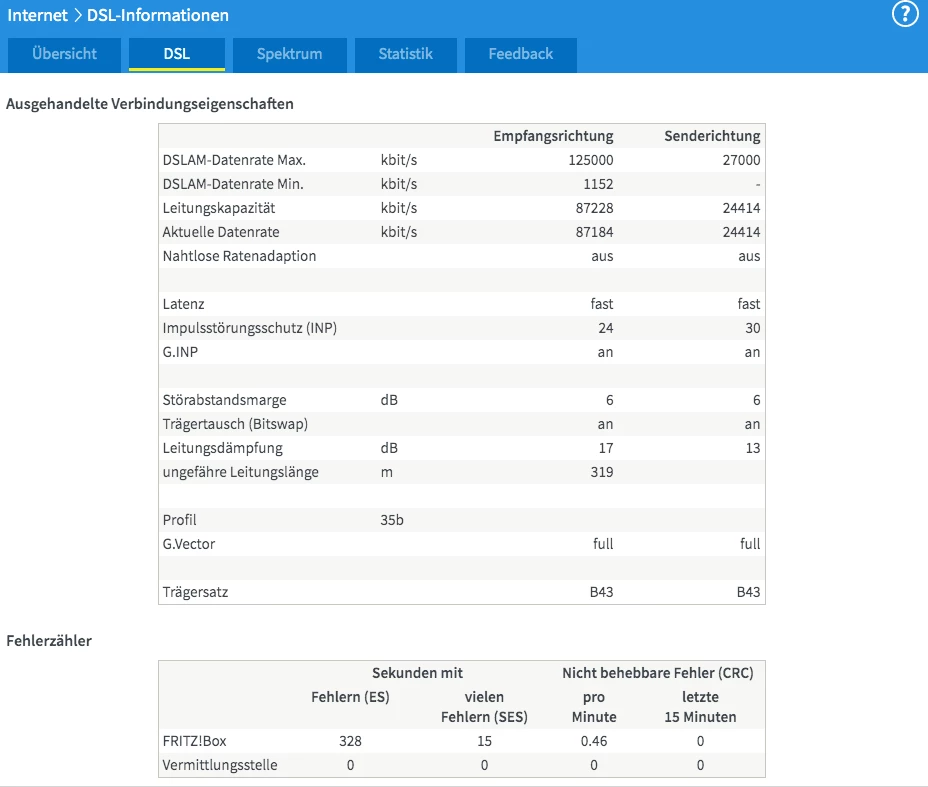Screen dimensions: 928x787
Task: Open the Spektrum tab
Action: (290, 54)
